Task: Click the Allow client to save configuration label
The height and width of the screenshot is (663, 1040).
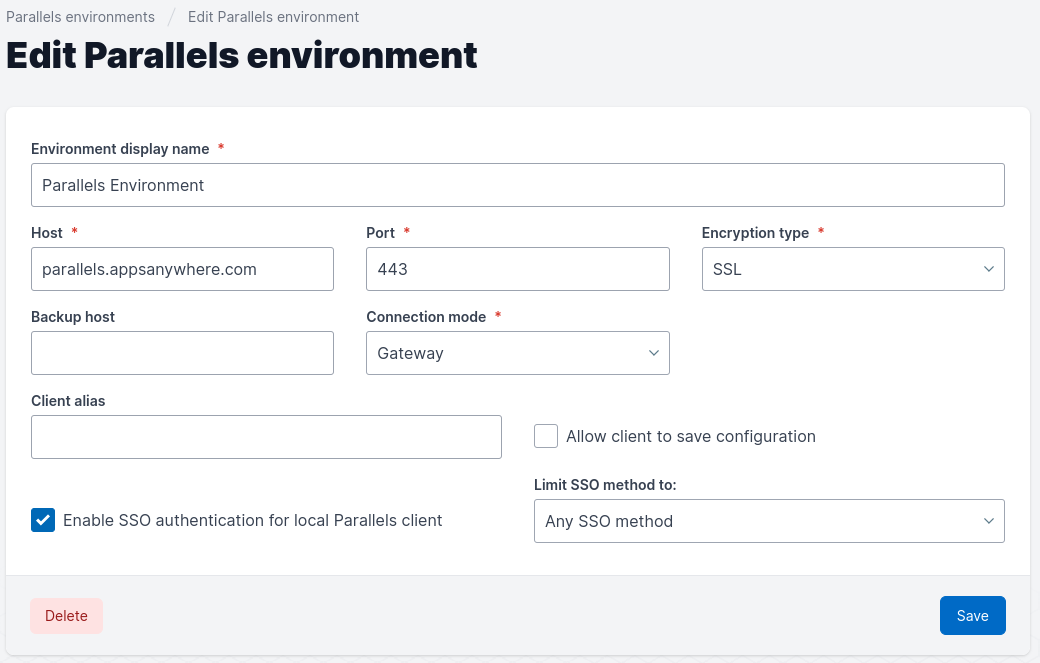Action: (x=690, y=436)
